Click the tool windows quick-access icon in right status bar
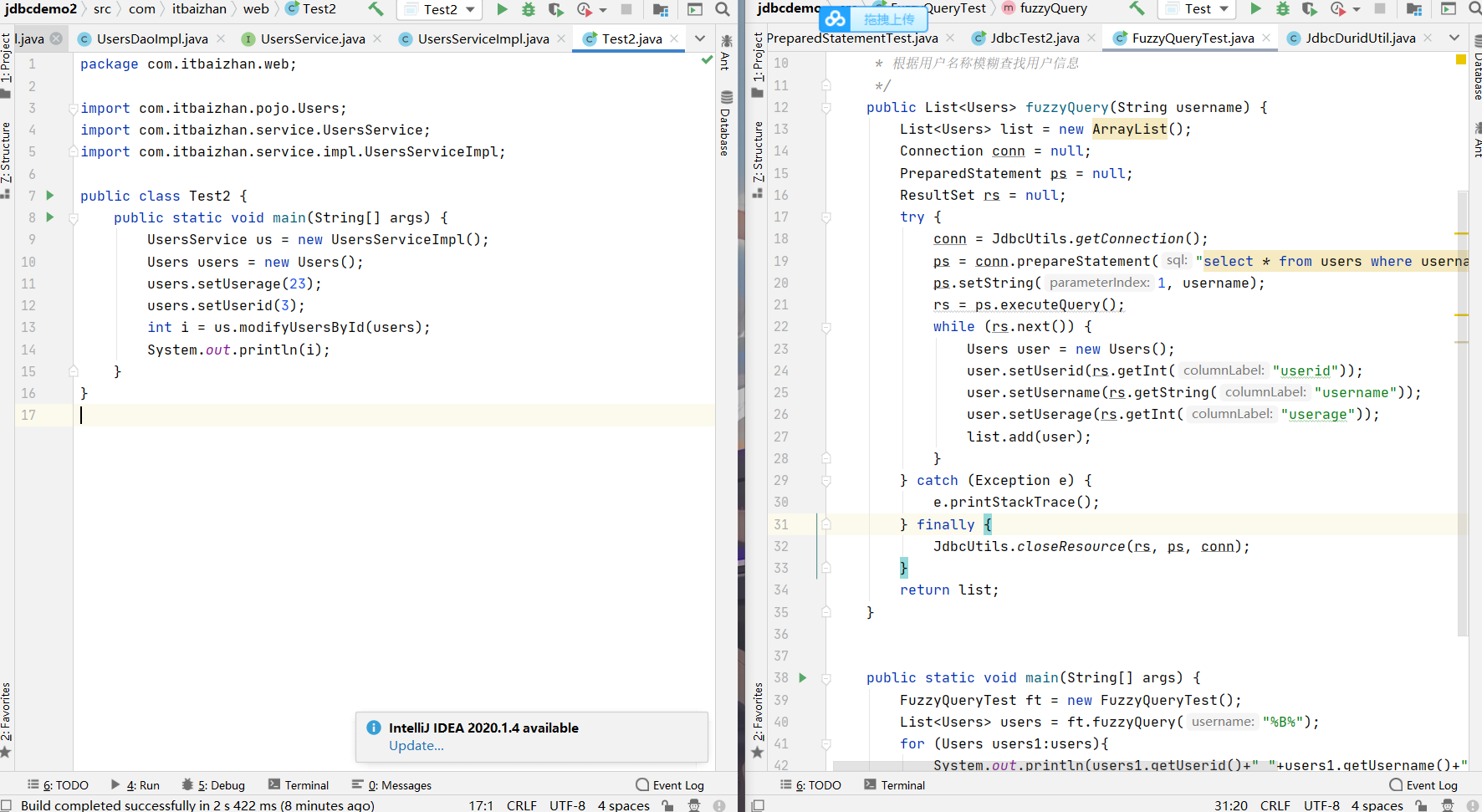Viewport: 1482px width, 812px height. coord(758,805)
